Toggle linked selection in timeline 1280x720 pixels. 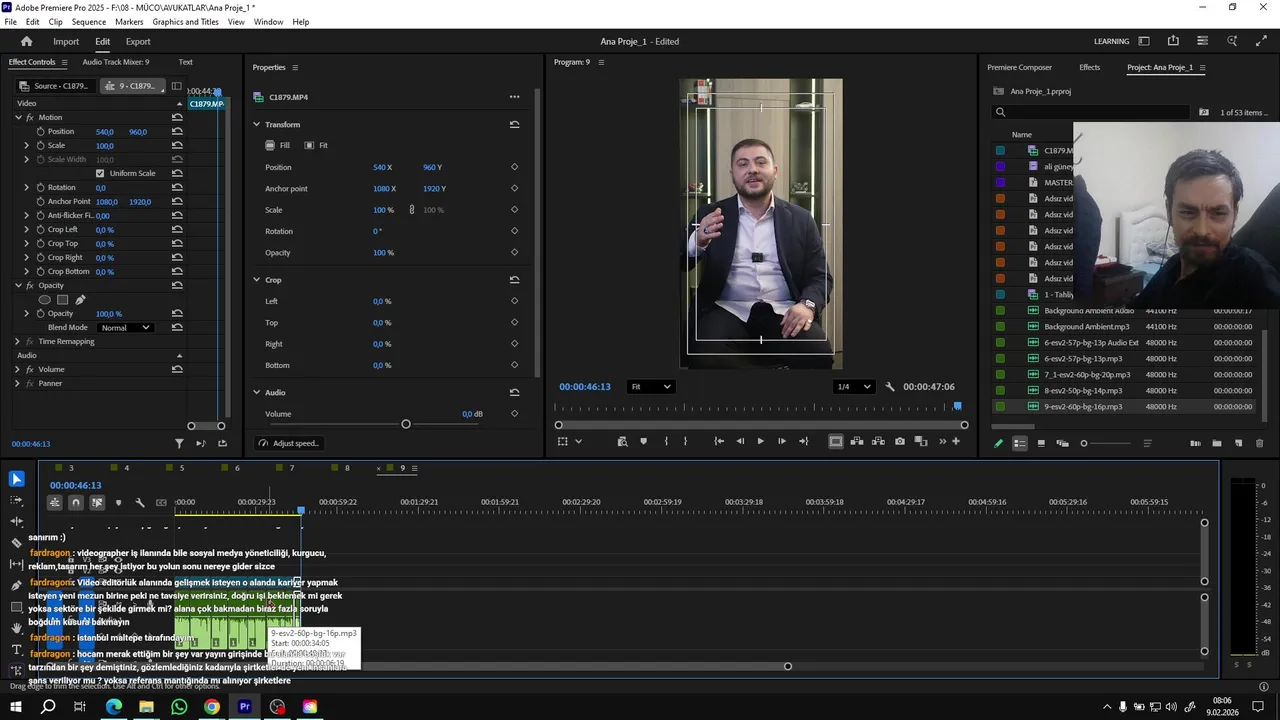coord(97,502)
